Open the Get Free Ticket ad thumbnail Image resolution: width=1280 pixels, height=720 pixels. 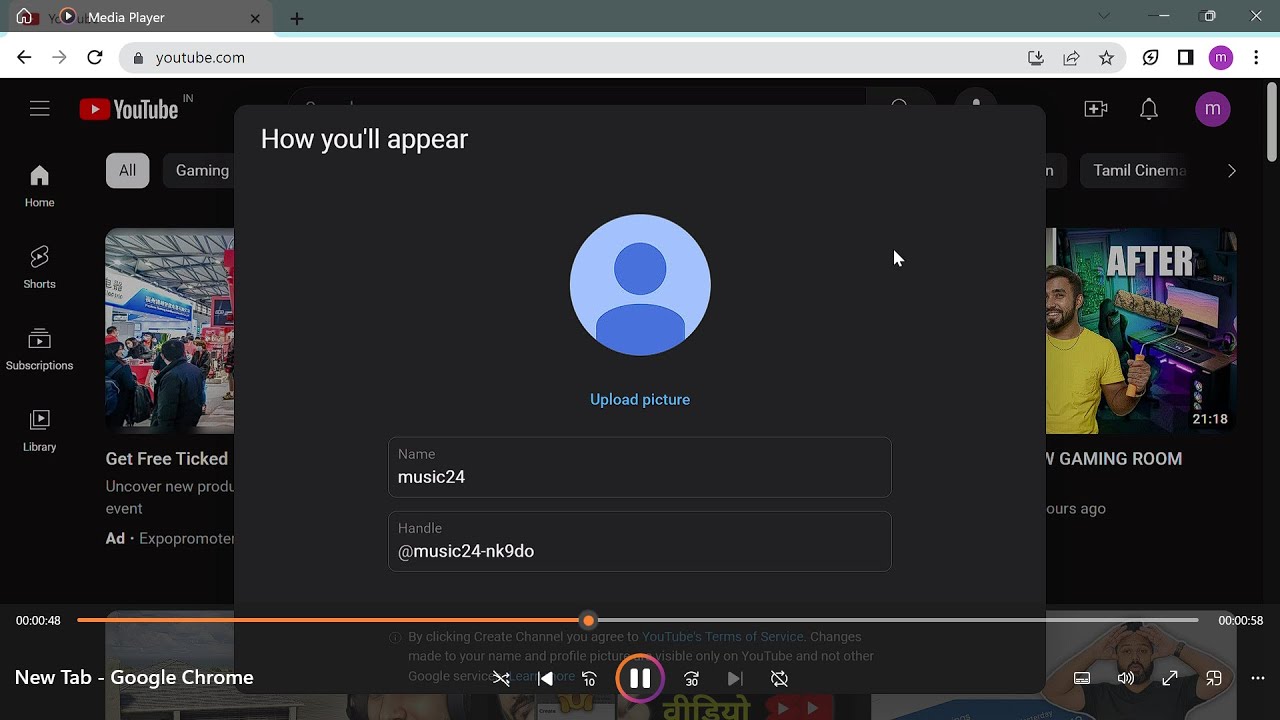tap(170, 331)
